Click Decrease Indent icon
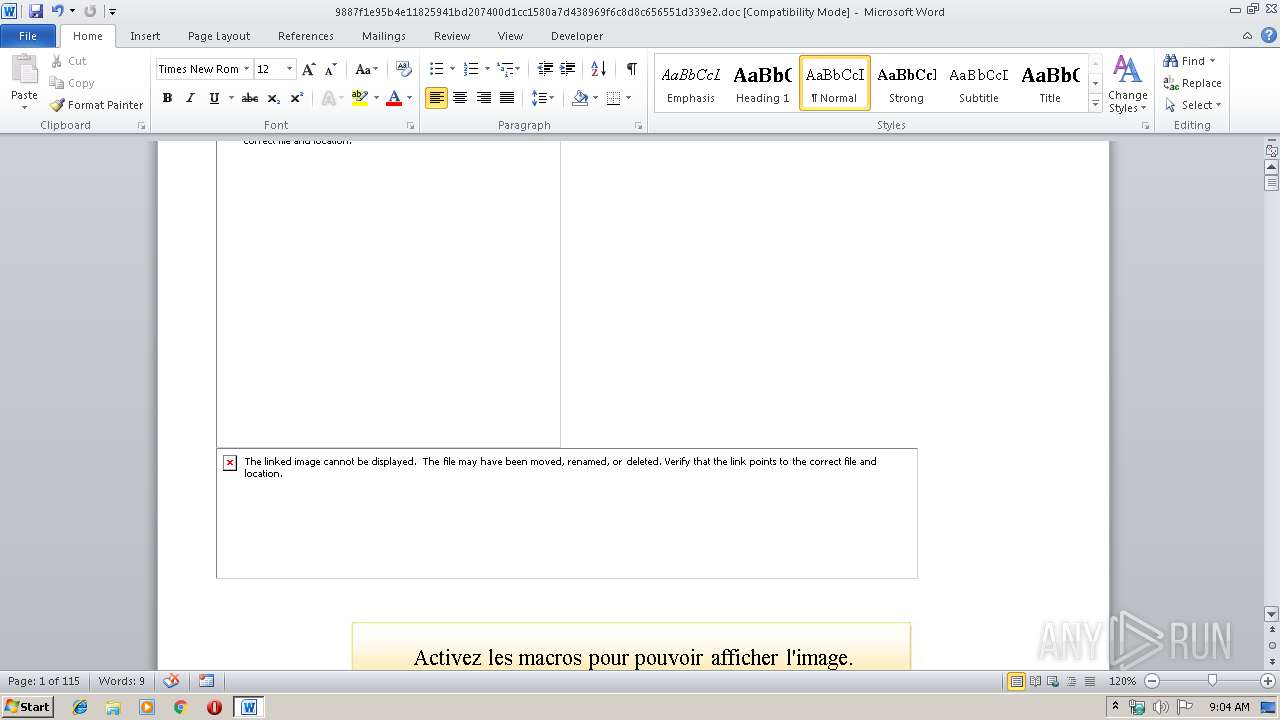Image resolution: width=1280 pixels, height=720 pixels. (x=545, y=69)
